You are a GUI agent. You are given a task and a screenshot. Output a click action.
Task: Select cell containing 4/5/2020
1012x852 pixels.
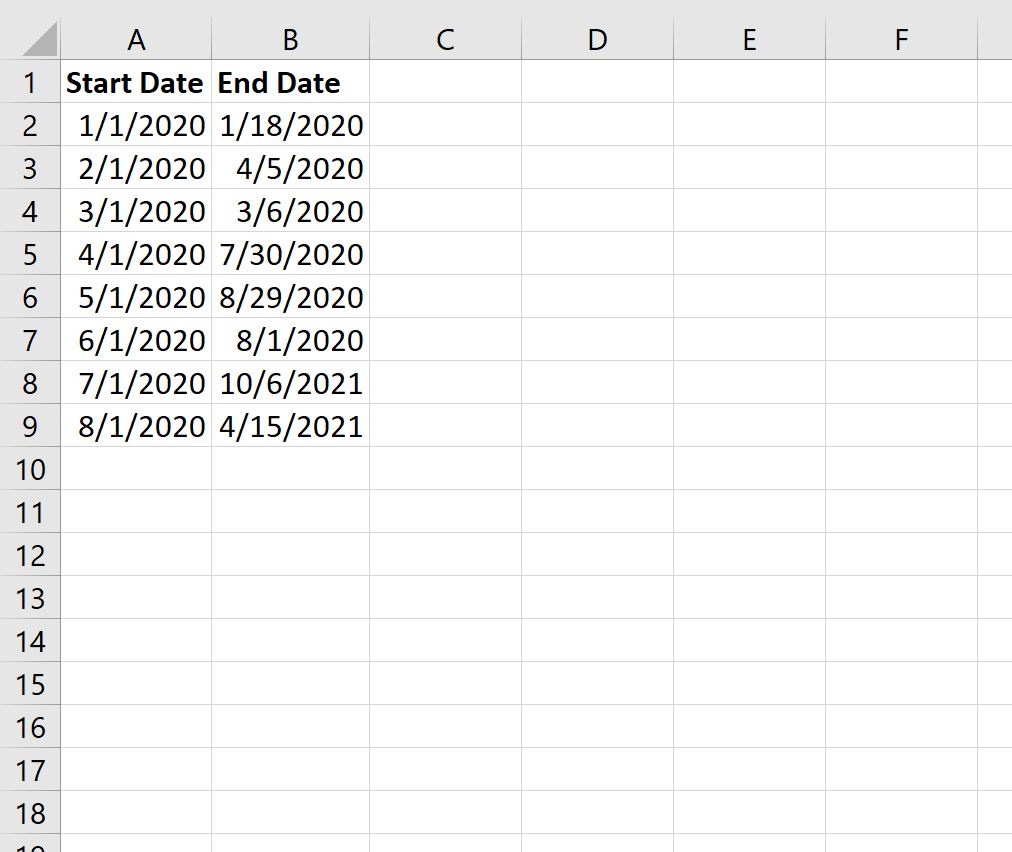289,168
